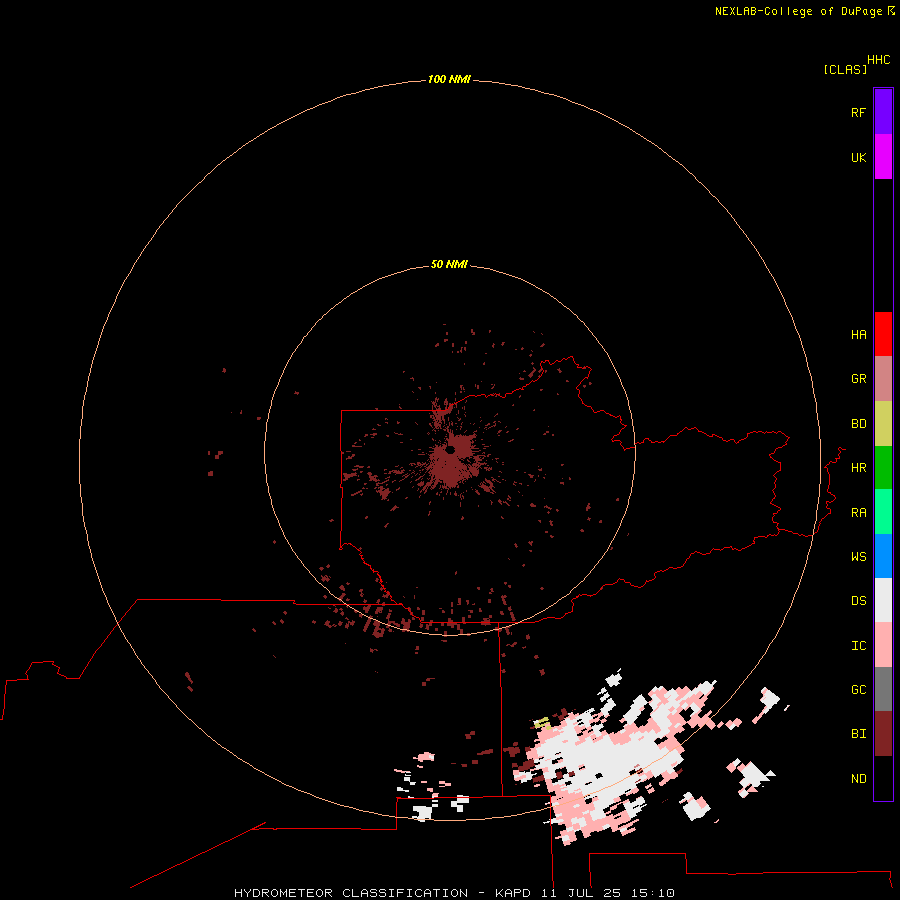Select the BD yellow legend swatch
900x900 pixels.
(x=883, y=424)
